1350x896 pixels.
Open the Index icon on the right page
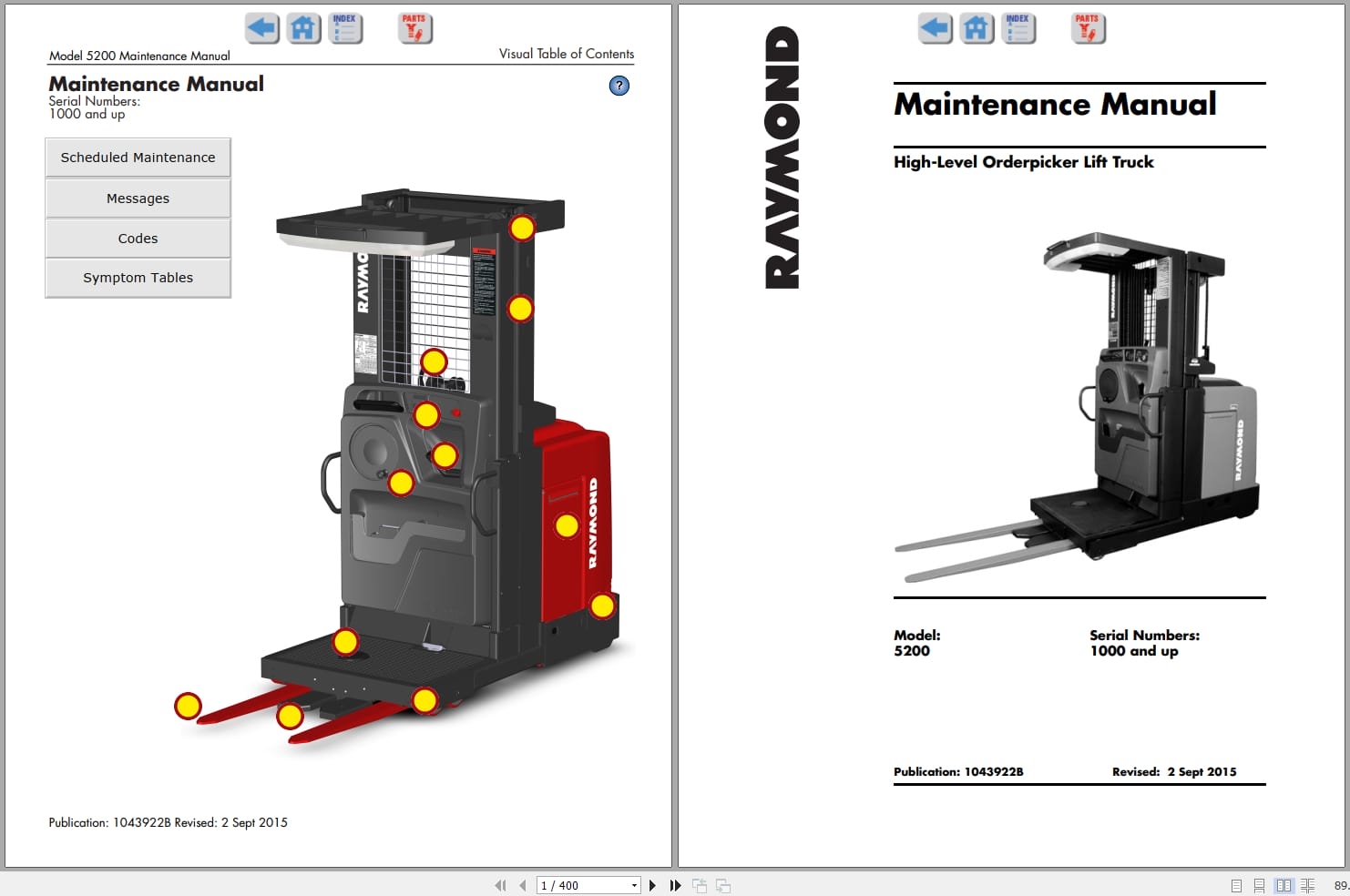pos(1018,28)
